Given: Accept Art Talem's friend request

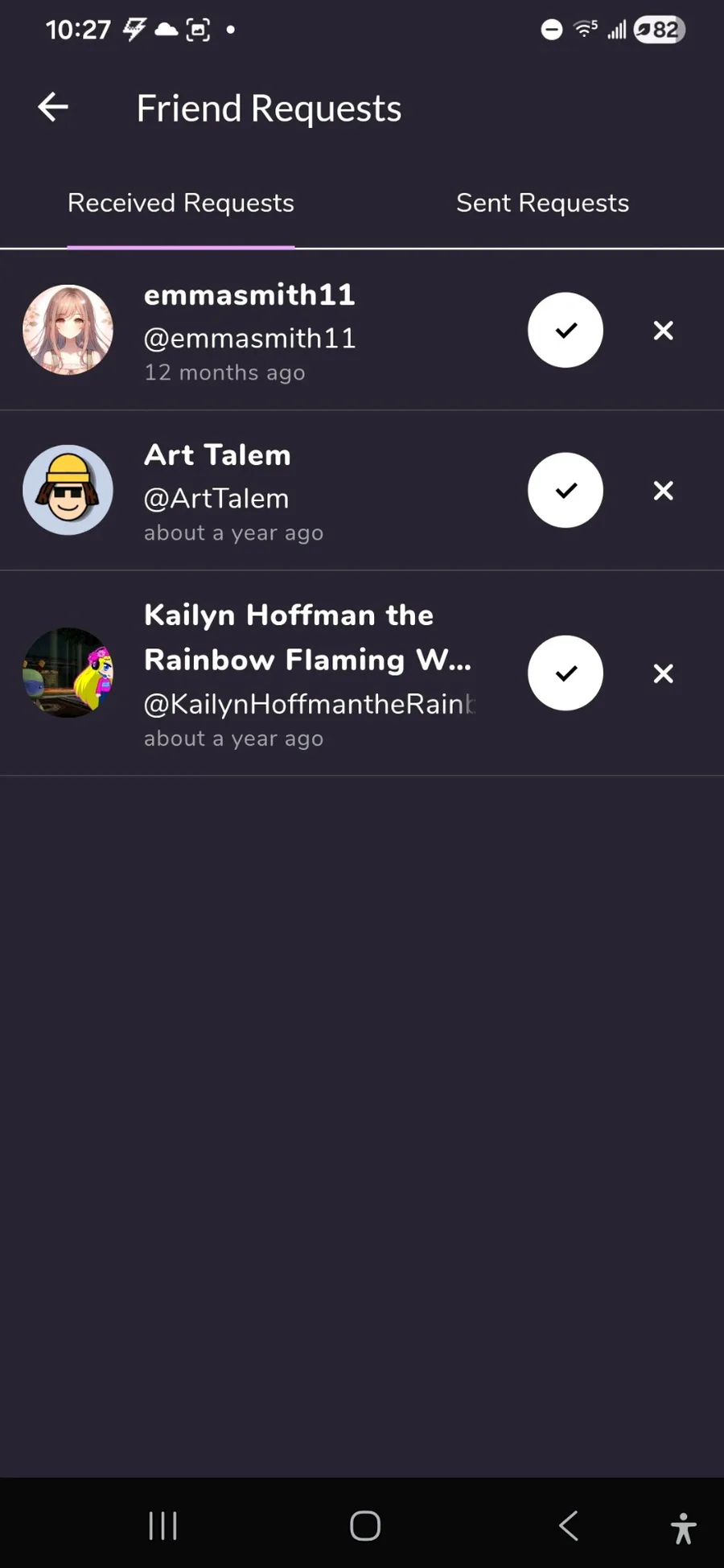Looking at the screenshot, I should 566,490.
